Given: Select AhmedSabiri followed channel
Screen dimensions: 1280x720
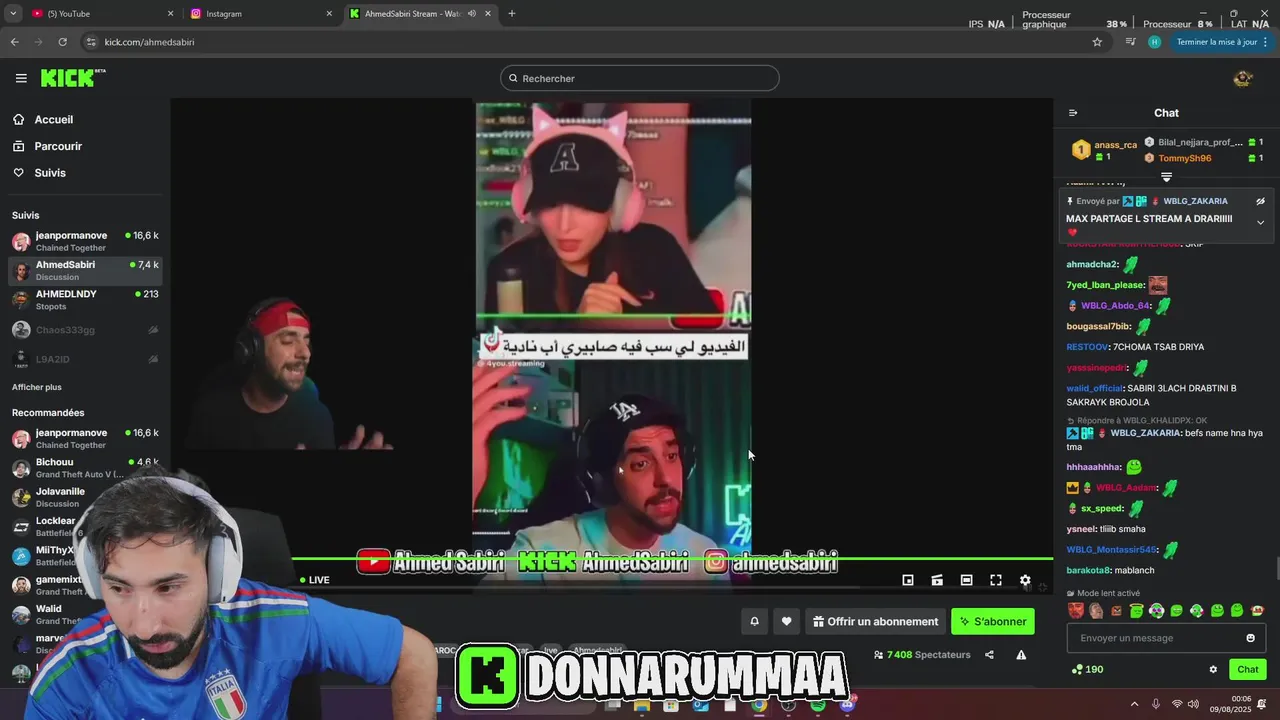Looking at the screenshot, I should click(x=85, y=271).
